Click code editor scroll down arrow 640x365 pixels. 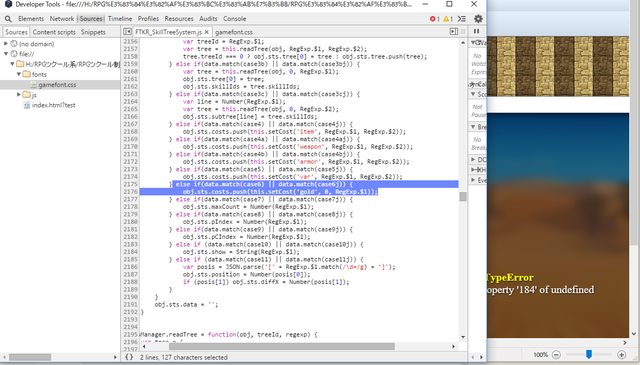click(462, 337)
